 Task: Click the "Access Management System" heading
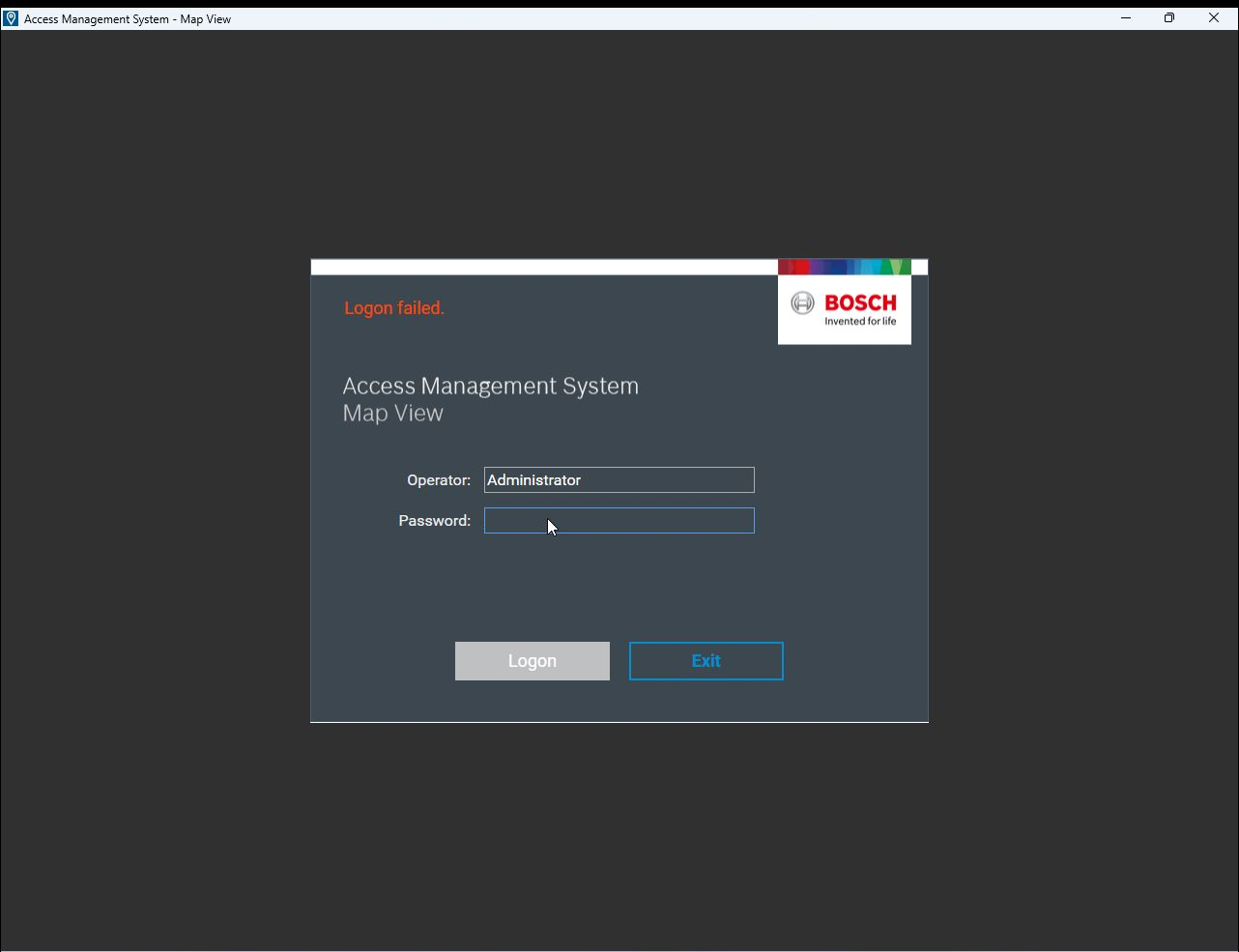point(490,386)
